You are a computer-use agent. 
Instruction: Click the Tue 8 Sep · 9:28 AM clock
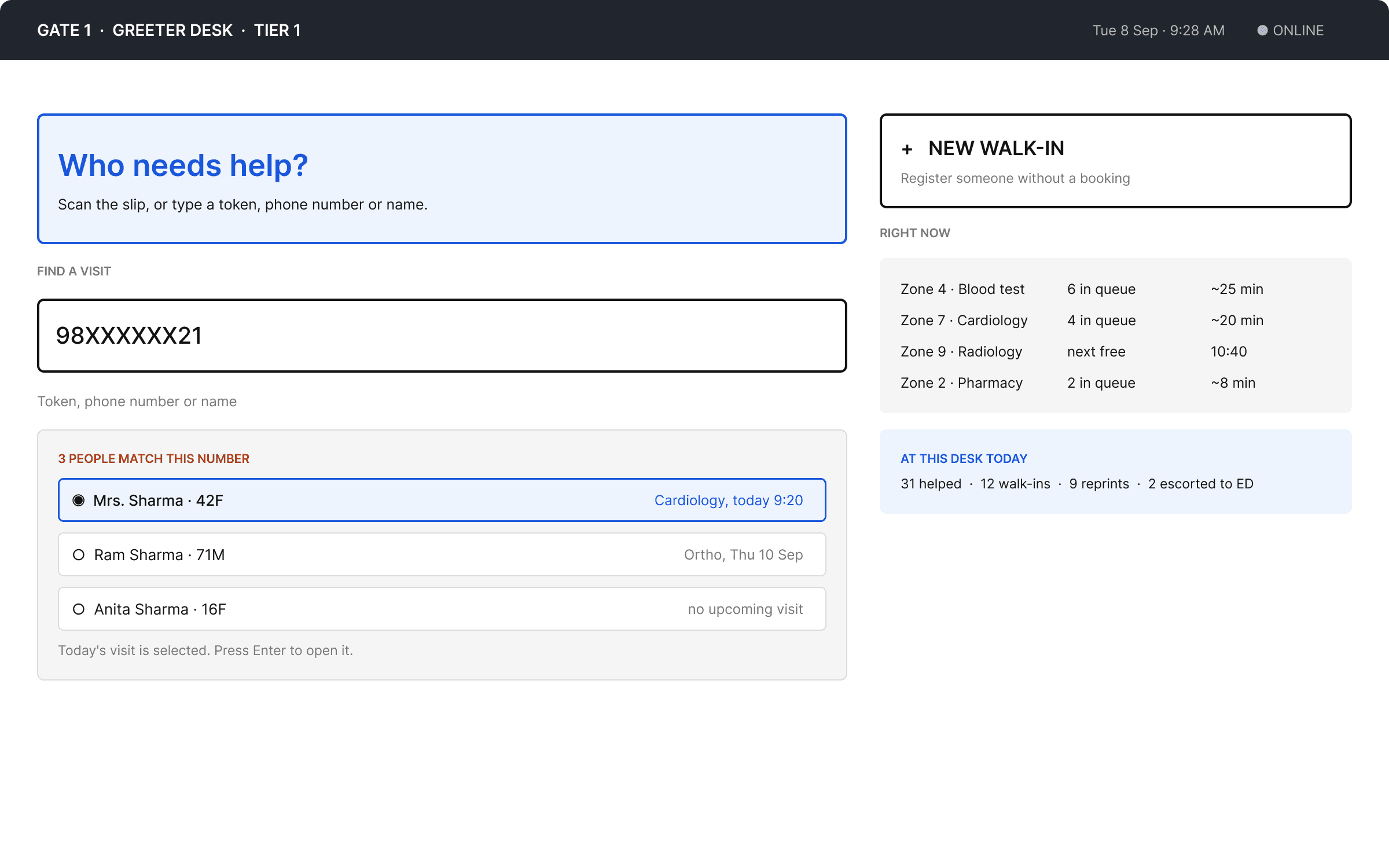[1158, 30]
